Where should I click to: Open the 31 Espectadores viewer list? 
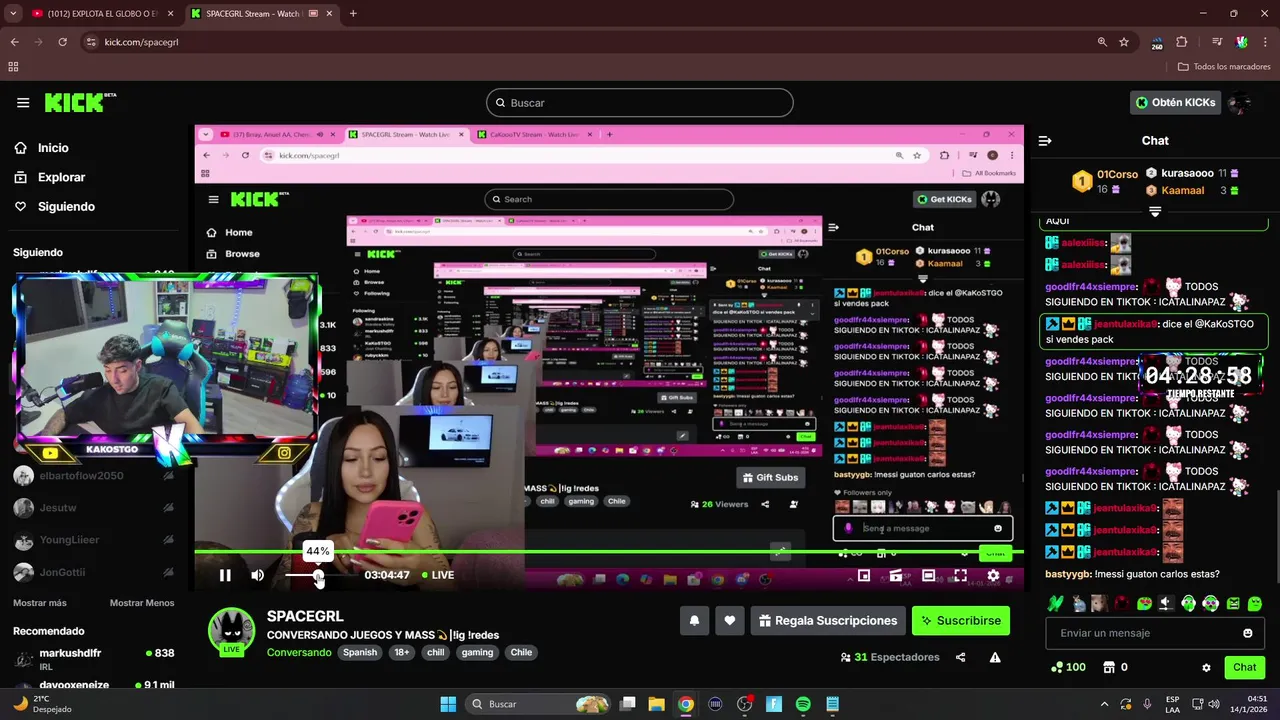tap(890, 657)
